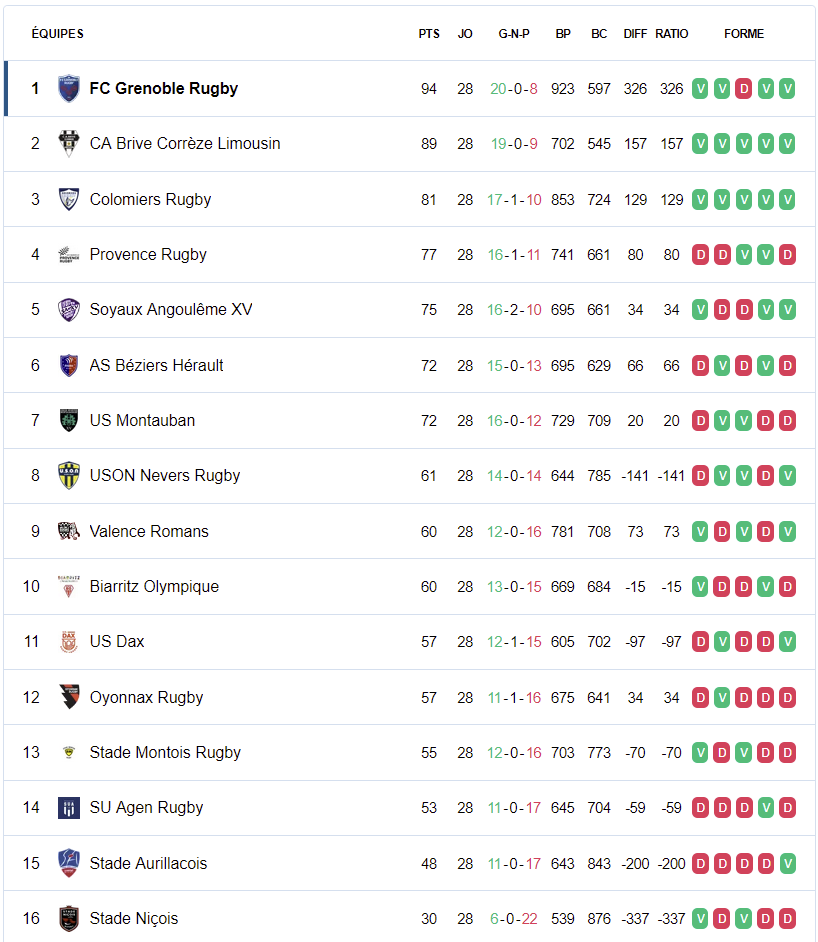Click the SU Agen Rugby blue logo
Viewport: 818px width, 942px height.
coord(69,808)
